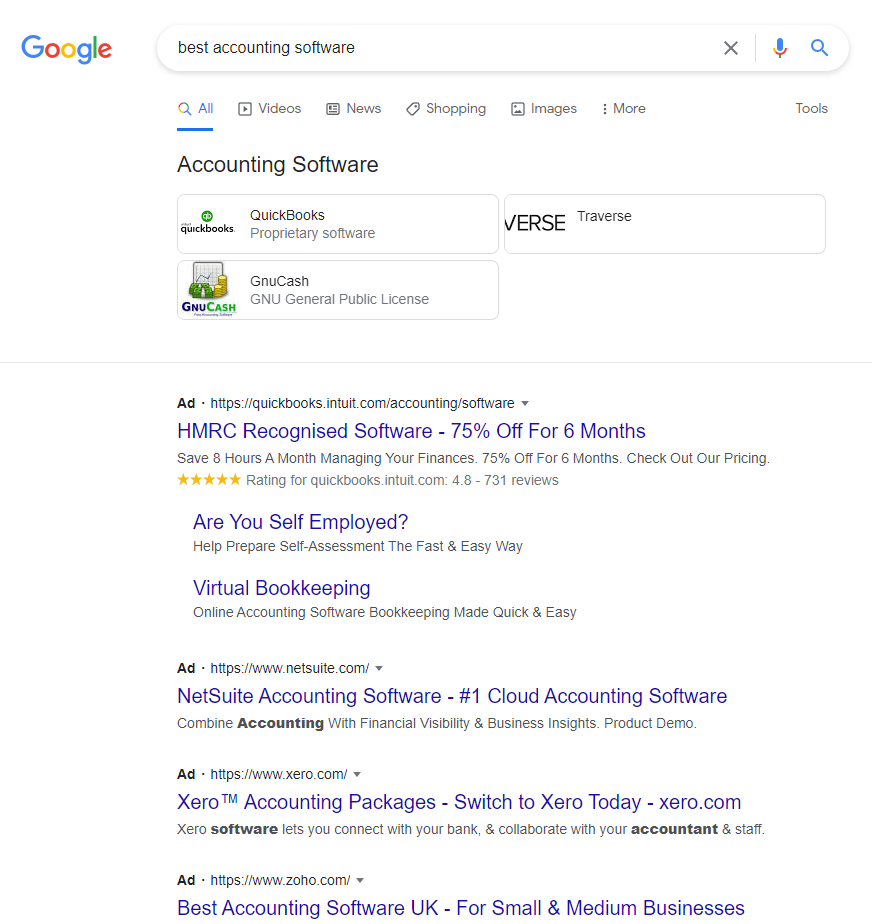Click the Google logo
This screenshot has width=872, height=924.
[66, 49]
